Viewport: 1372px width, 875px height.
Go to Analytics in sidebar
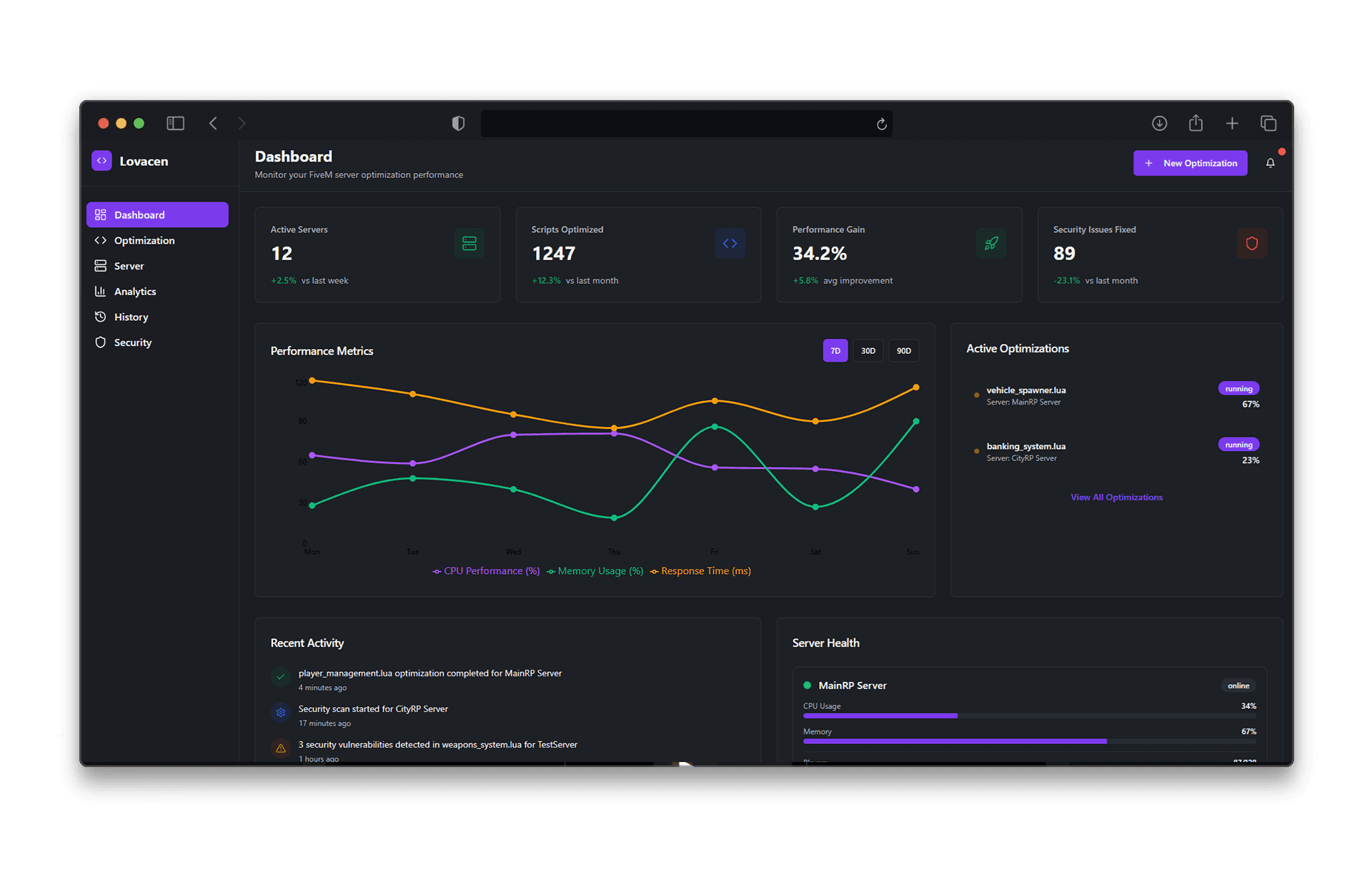(134, 292)
